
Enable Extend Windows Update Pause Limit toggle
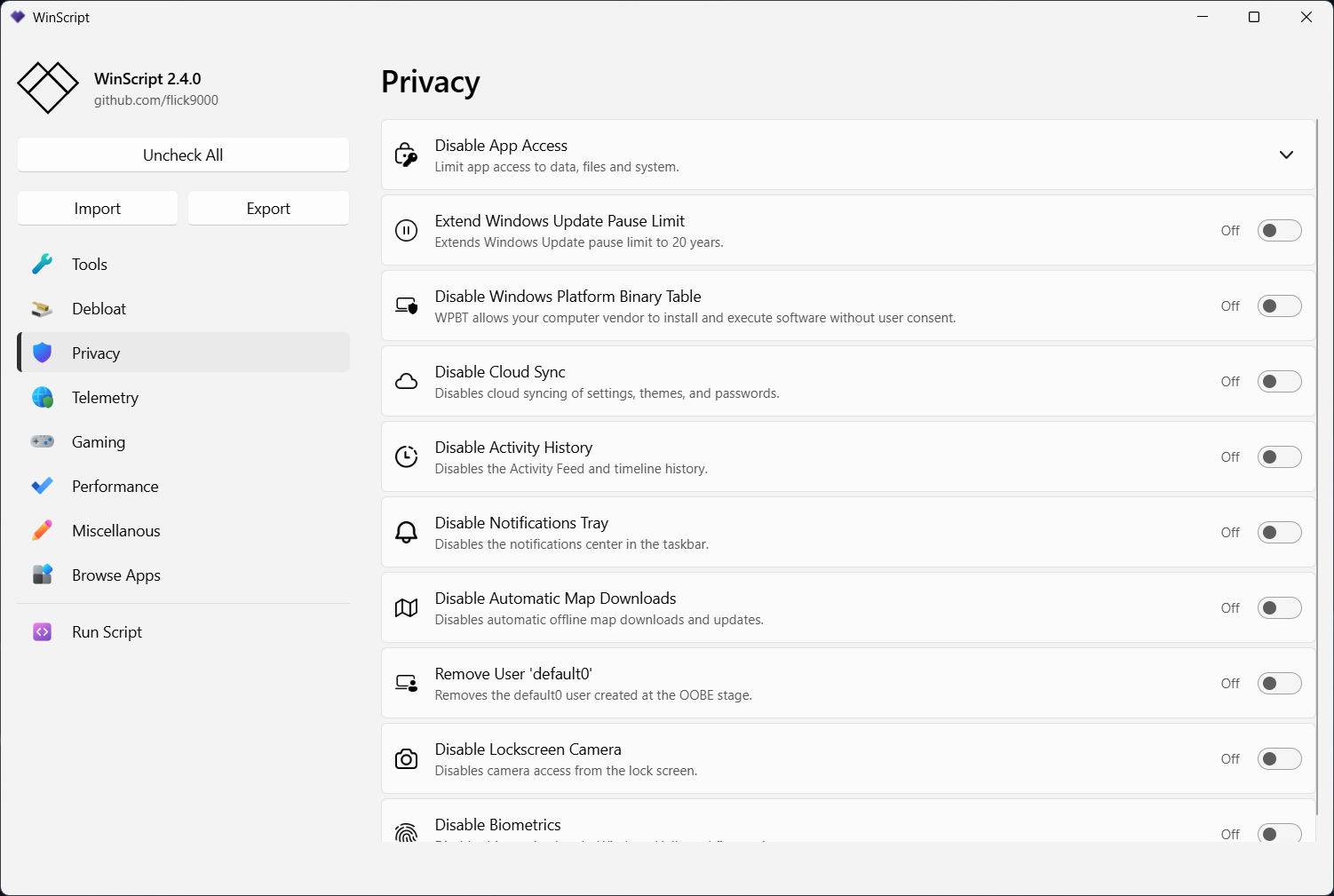click(x=1279, y=231)
